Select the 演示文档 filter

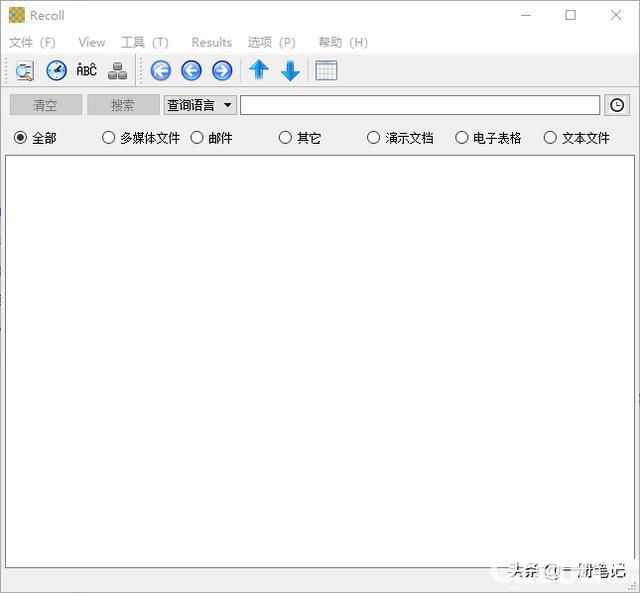click(x=400, y=138)
